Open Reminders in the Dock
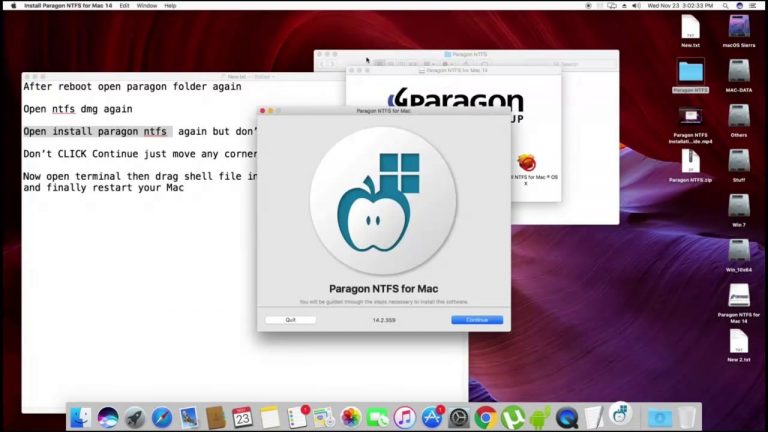 [x=297, y=418]
